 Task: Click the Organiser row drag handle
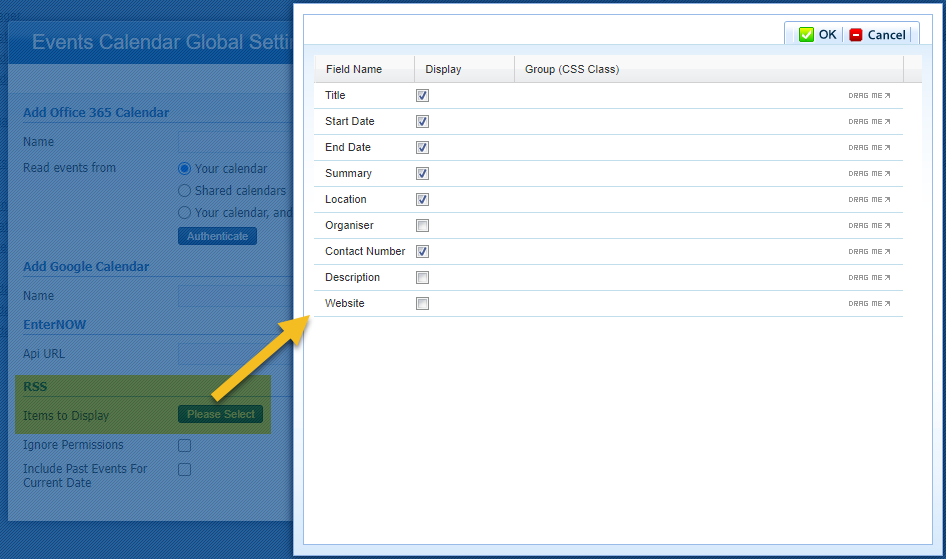[869, 225]
